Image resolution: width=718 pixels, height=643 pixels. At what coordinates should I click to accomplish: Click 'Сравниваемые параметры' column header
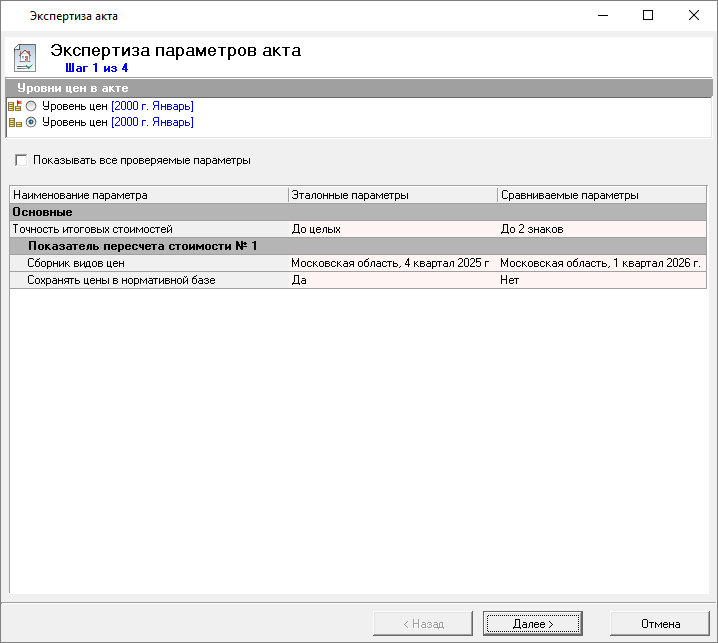coord(600,195)
